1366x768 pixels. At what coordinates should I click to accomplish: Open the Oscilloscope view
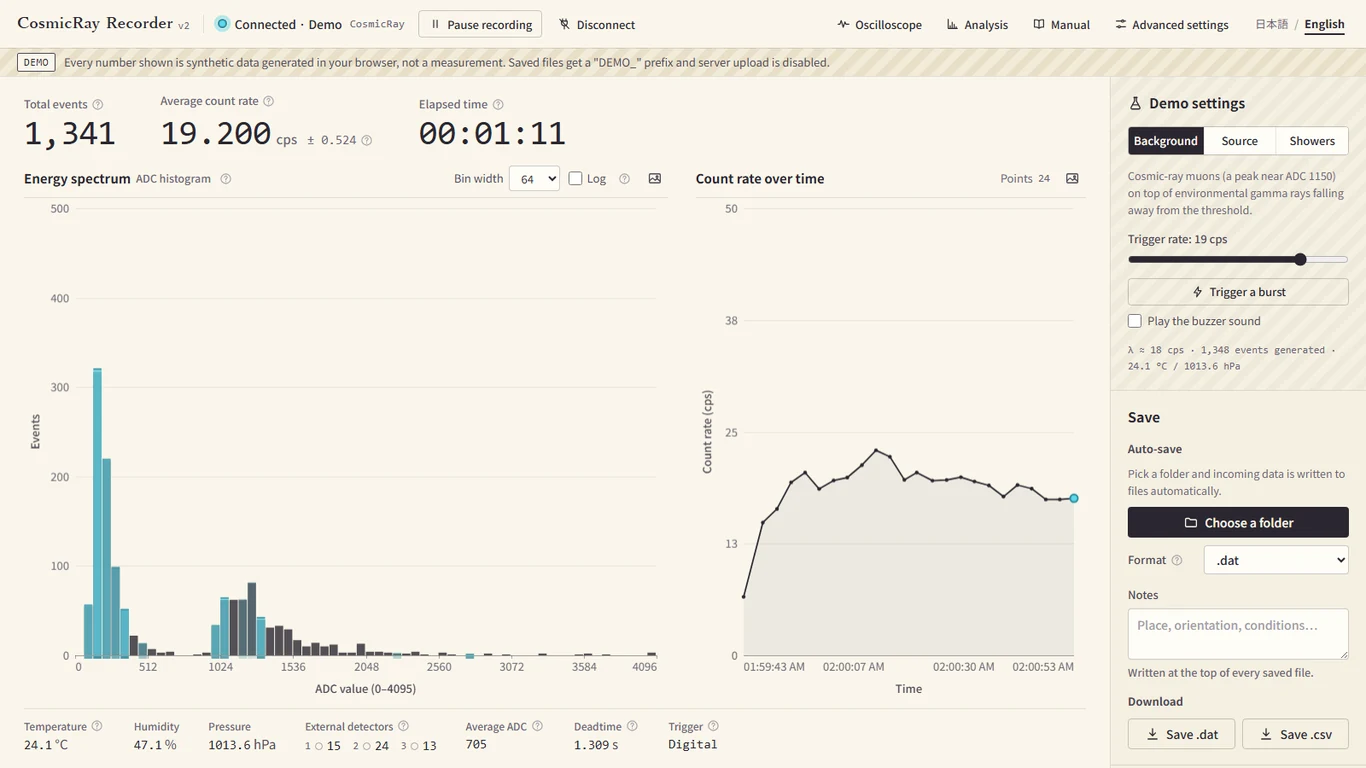click(880, 24)
